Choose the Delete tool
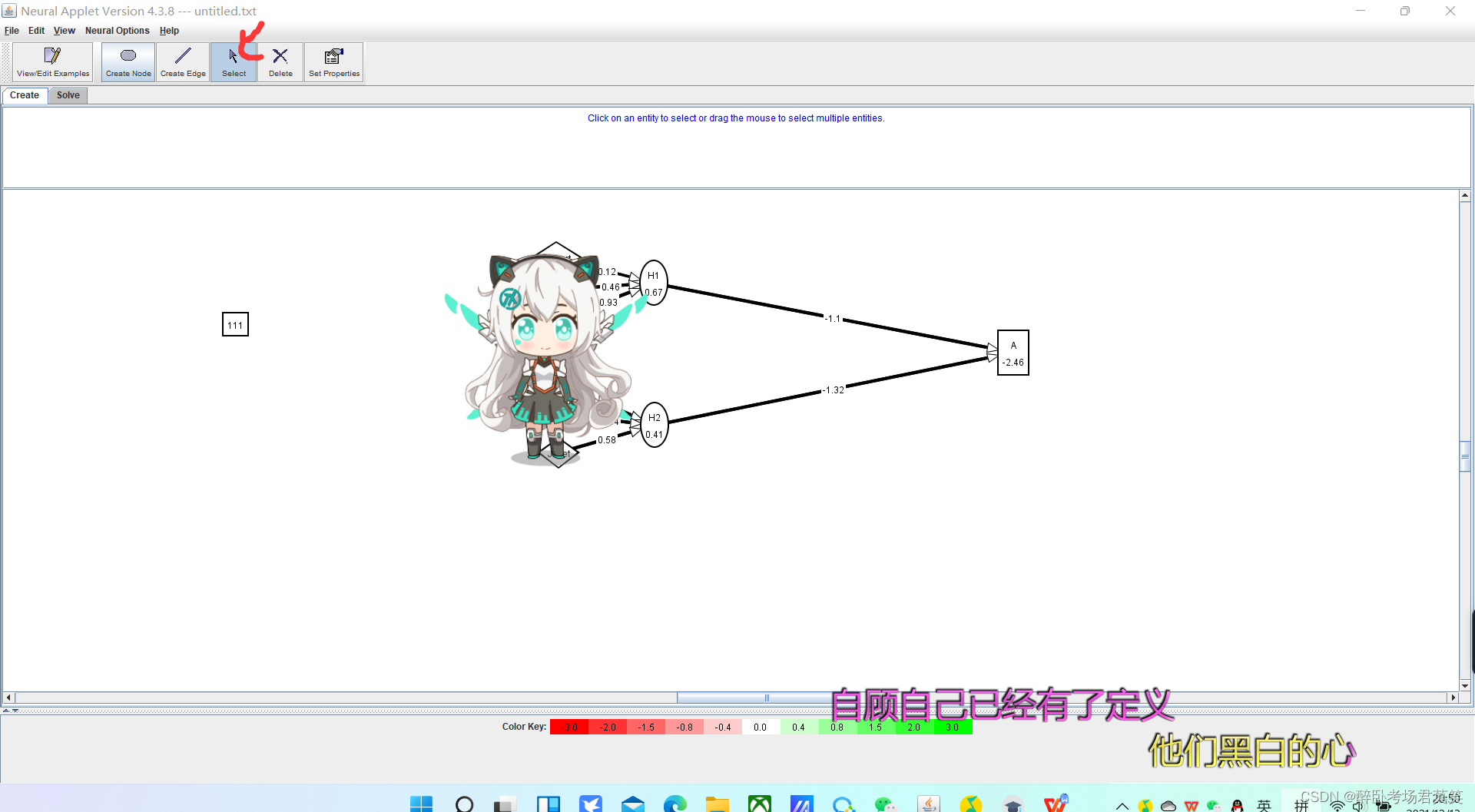 280,62
